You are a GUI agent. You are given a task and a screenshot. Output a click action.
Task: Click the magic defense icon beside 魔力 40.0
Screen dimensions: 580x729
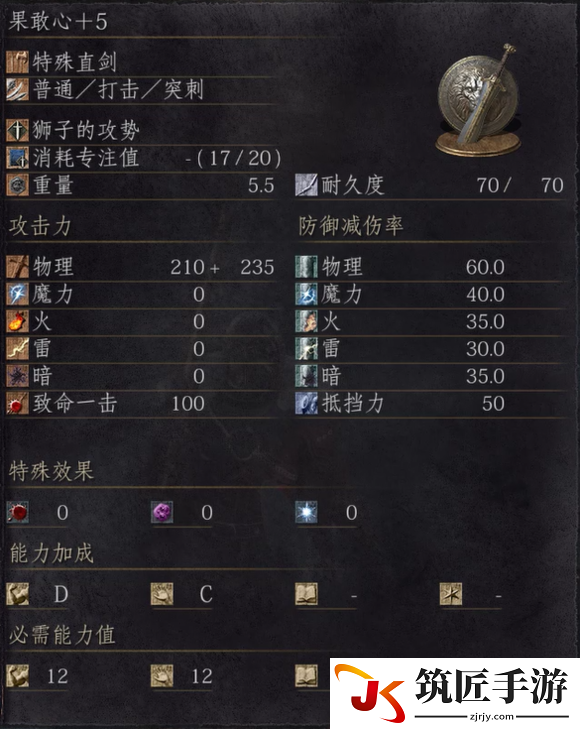[306, 294]
